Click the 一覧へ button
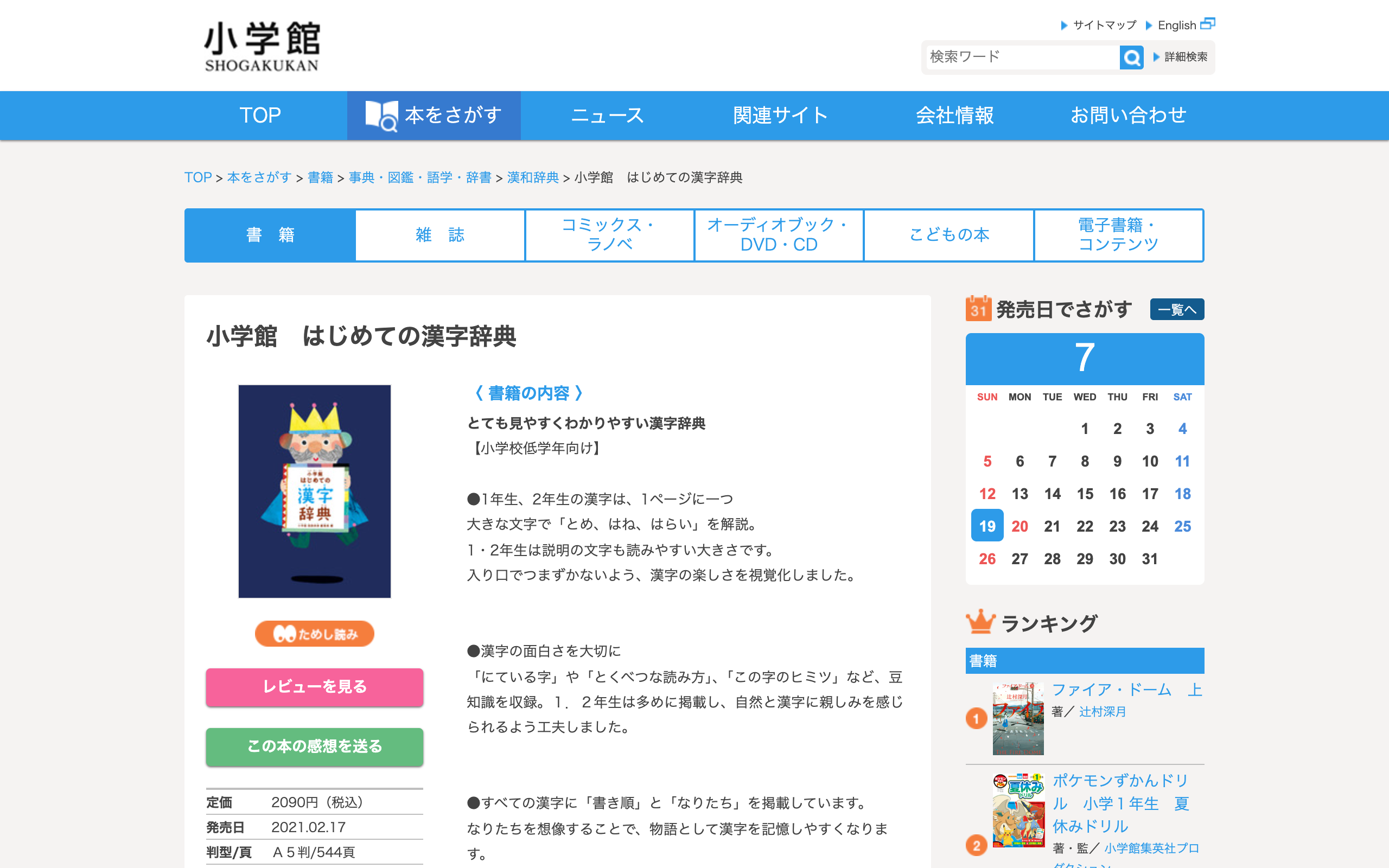The height and width of the screenshot is (868, 1389). pyautogui.click(x=1177, y=309)
